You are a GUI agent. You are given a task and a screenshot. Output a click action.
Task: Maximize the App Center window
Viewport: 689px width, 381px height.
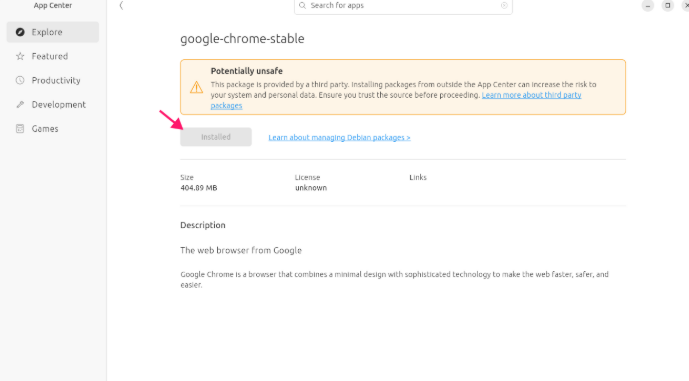tap(667, 5)
